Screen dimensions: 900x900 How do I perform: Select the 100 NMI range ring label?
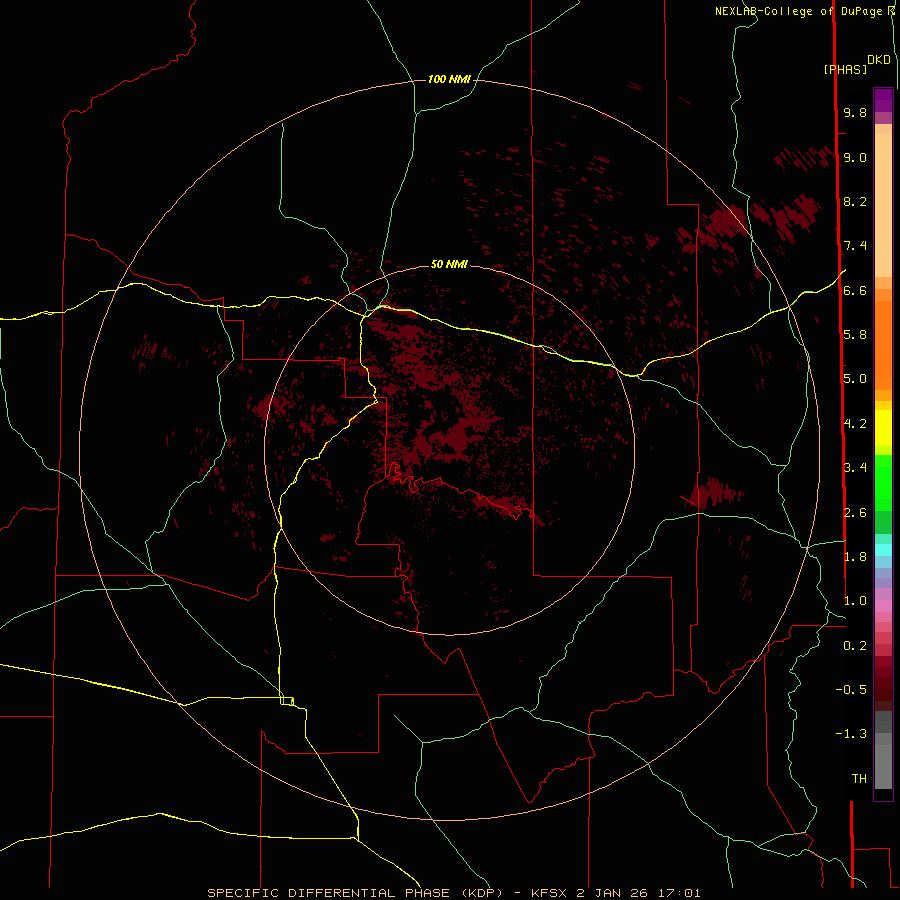coord(449,79)
